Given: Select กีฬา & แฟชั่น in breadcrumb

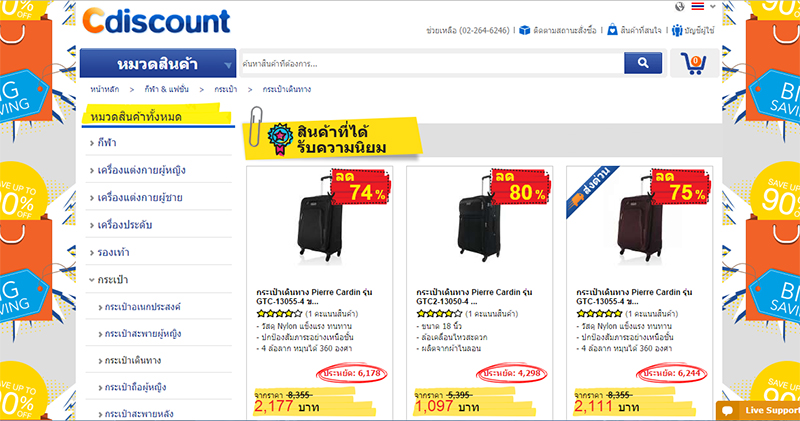Looking at the screenshot, I should [166, 89].
